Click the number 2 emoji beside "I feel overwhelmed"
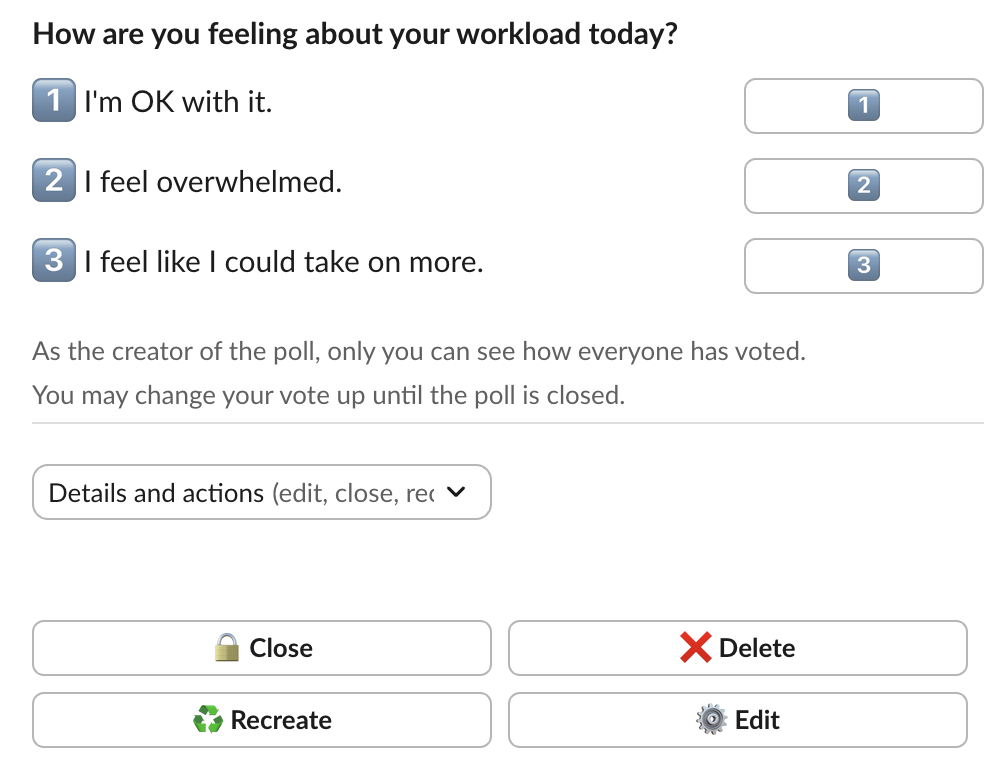Image resolution: width=1008 pixels, height=780 pixels. pos(54,181)
